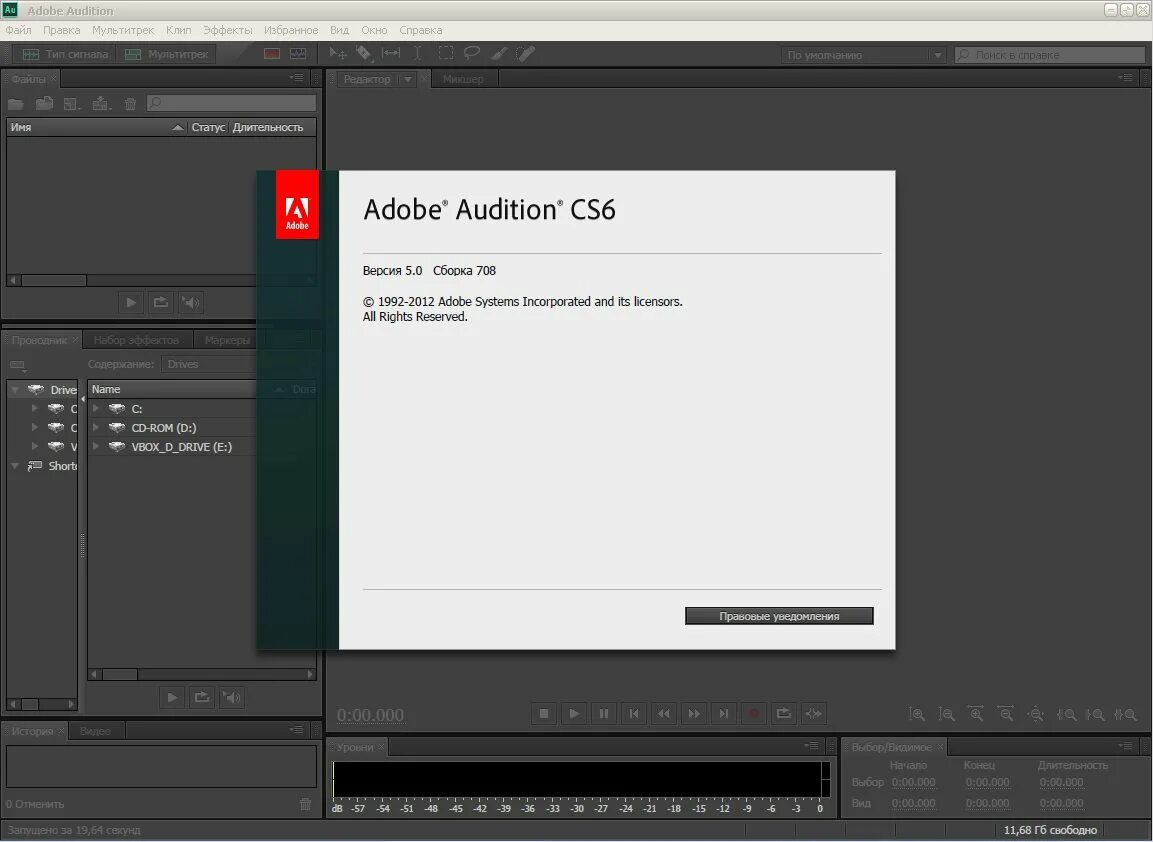Select the Move tool in toolbar
The width and height of the screenshot is (1153, 842).
click(338, 54)
